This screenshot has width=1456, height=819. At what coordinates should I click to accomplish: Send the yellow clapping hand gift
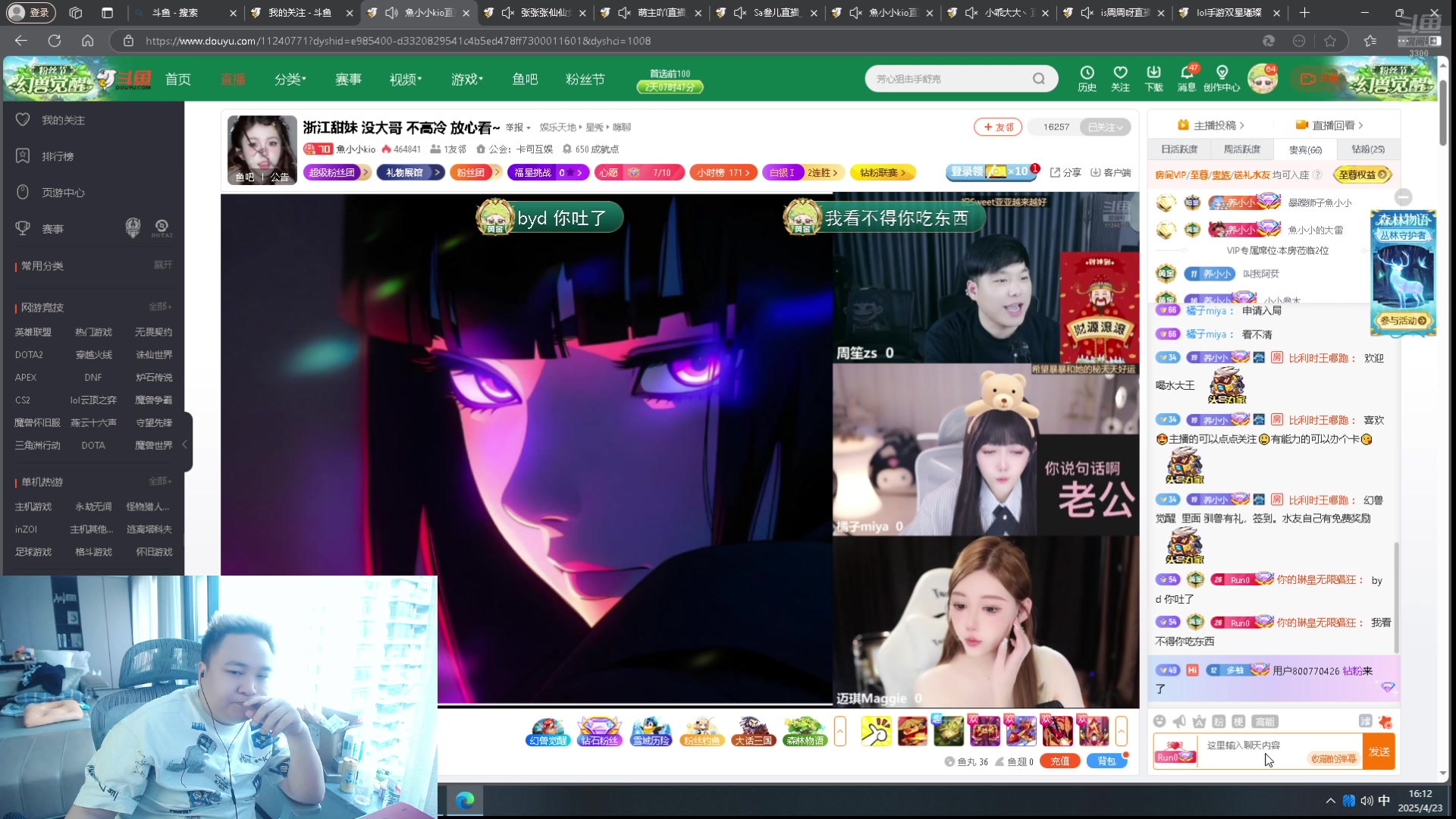click(876, 731)
